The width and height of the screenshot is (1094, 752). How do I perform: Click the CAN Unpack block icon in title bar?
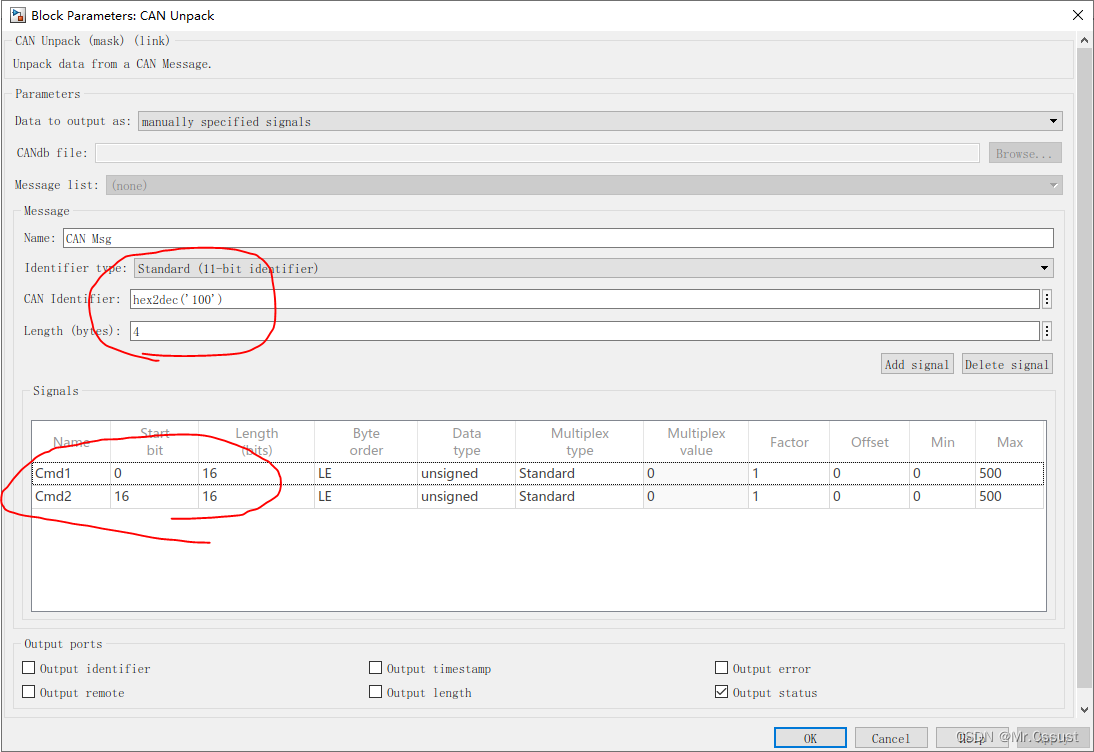point(15,15)
